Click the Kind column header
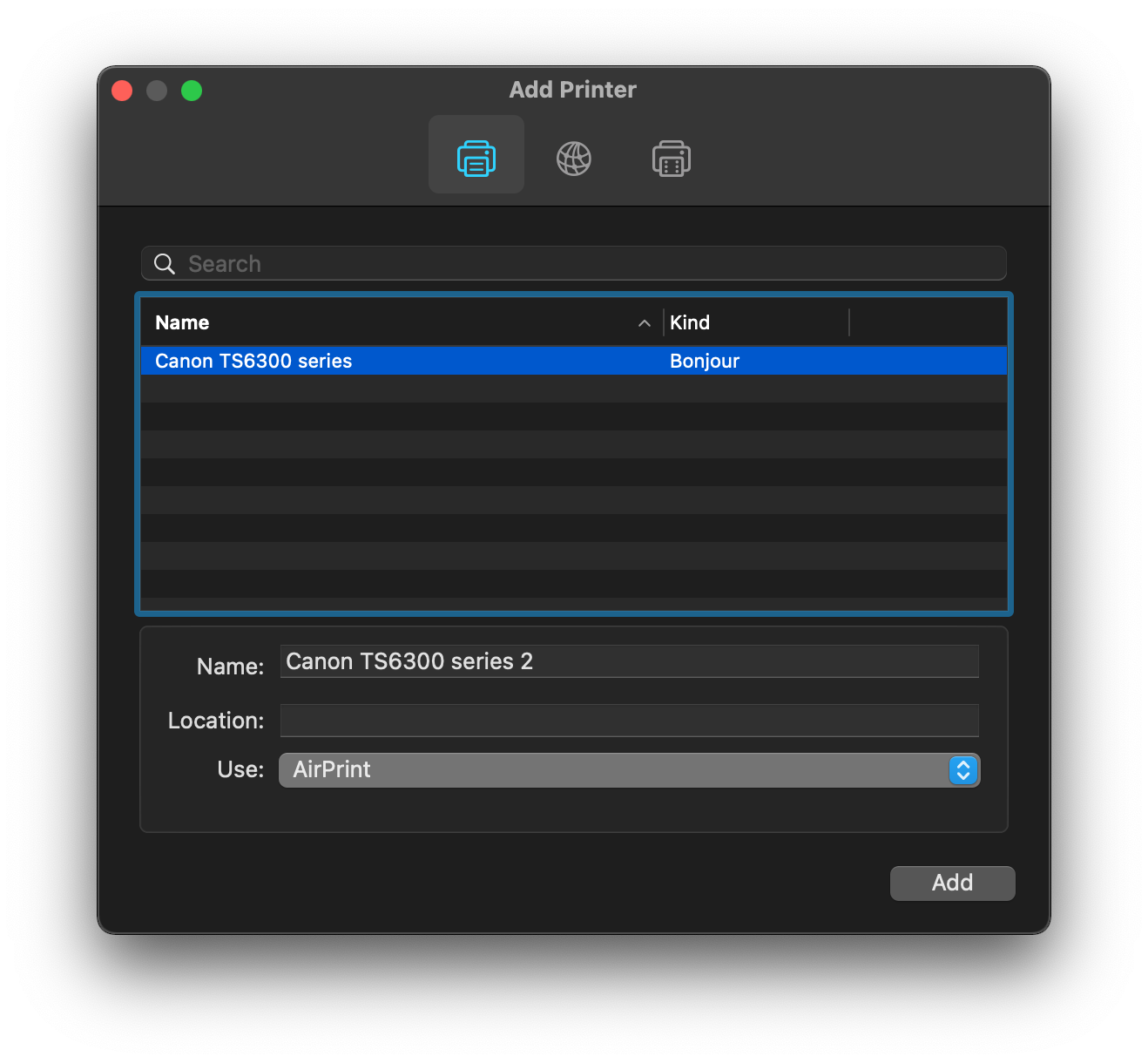 click(x=690, y=322)
